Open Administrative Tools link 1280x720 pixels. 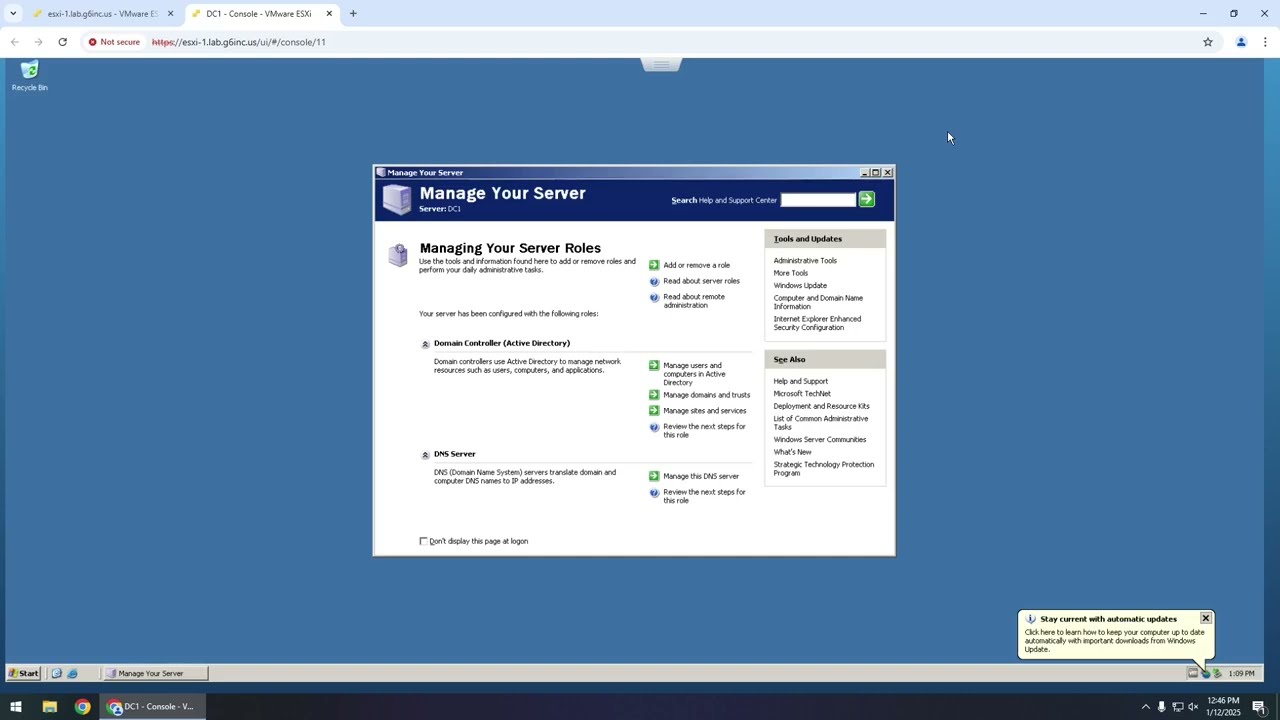point(805,261)
